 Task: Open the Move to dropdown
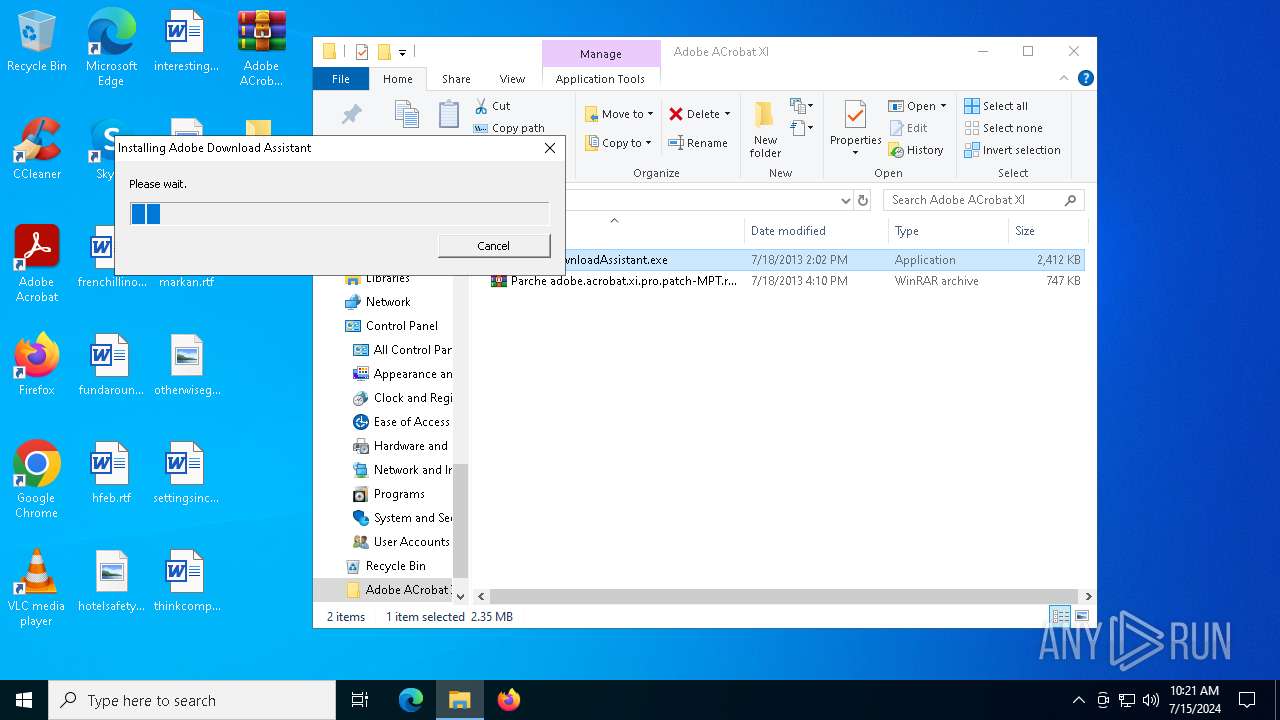coord(618,114)
